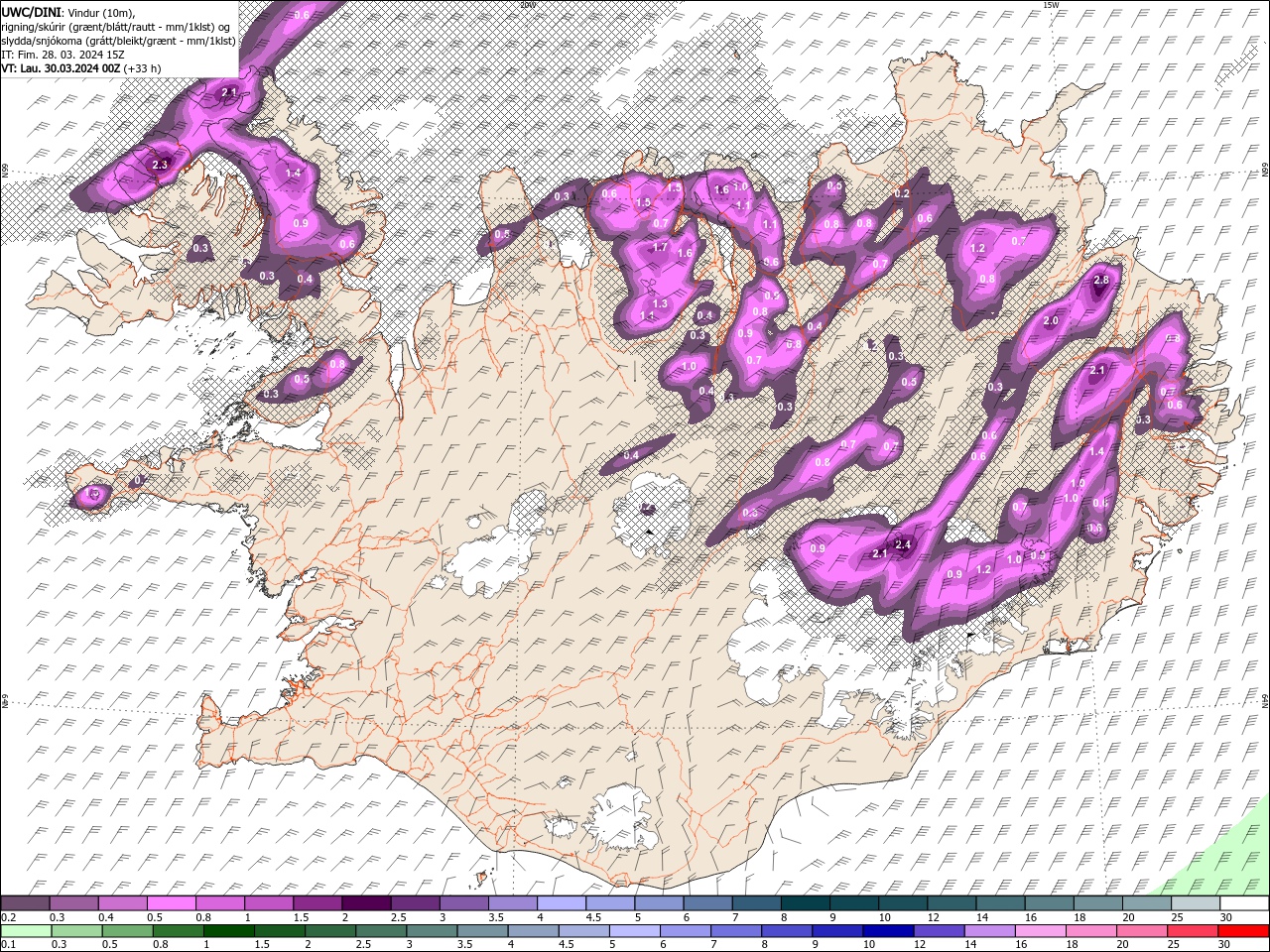Click the 0.1 label under the green legend row
The height and width of the screenshot is (952, 1270).
pyautogui.click(x=9, y=944)
